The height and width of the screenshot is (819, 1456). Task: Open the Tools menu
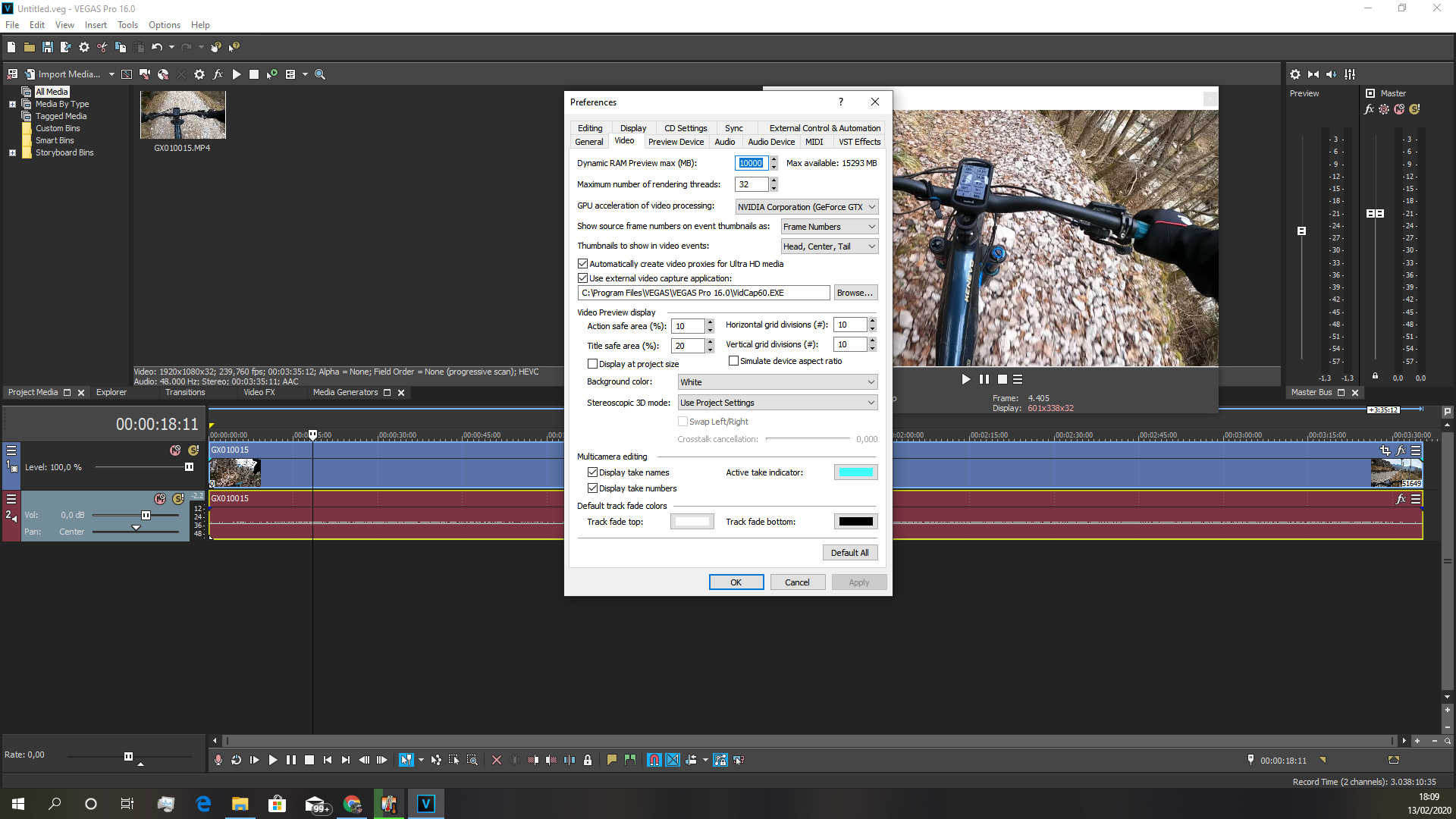[x=127, y=25]
